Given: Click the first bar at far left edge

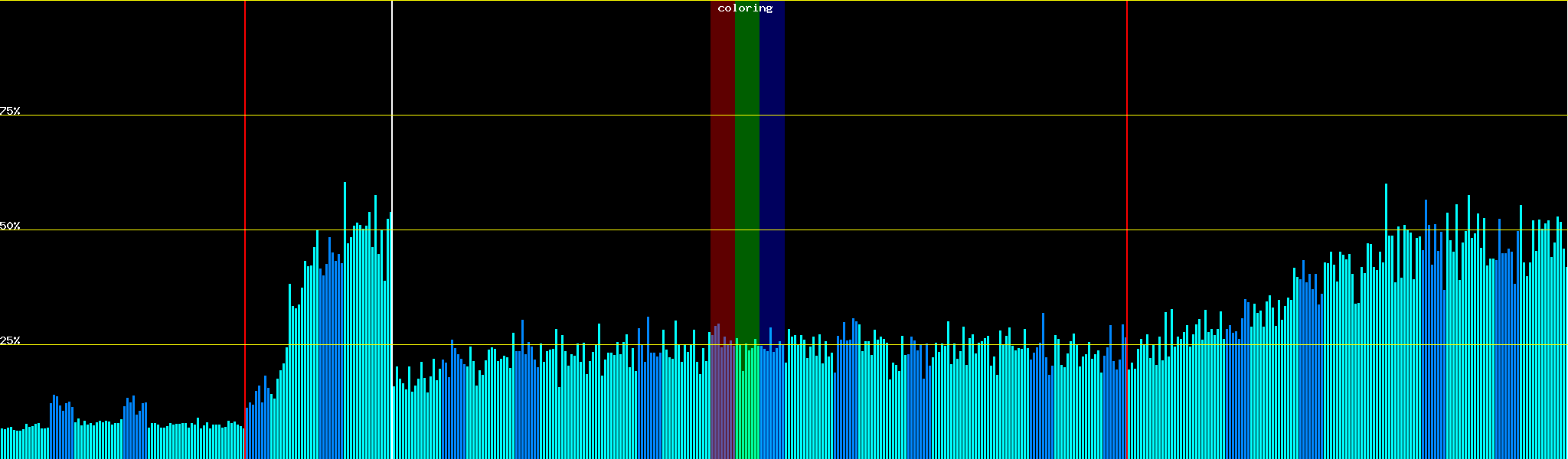Looking at the screenshot, I should (2, 444).
